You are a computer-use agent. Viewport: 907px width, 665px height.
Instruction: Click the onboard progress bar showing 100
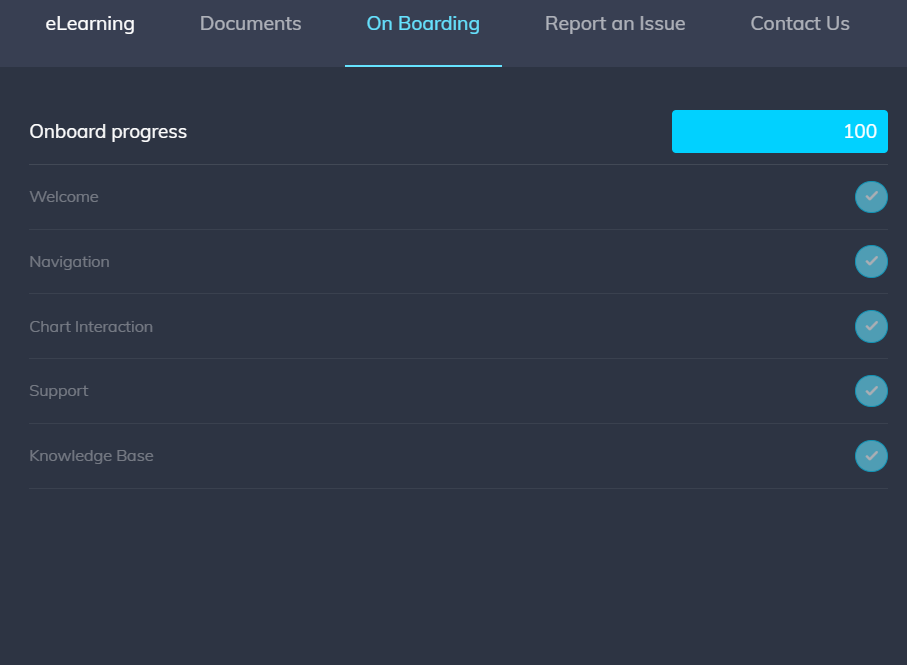[x=780, y=131]
